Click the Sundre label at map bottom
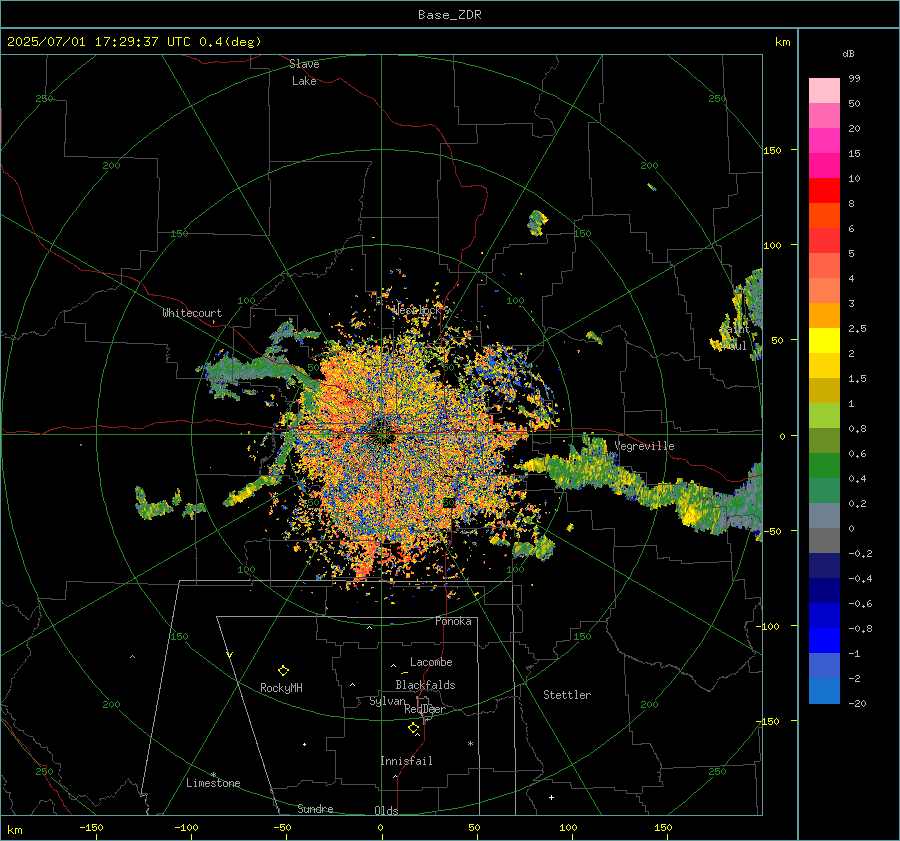The height and width of the screenshot is (841, 900). (315, 808)
